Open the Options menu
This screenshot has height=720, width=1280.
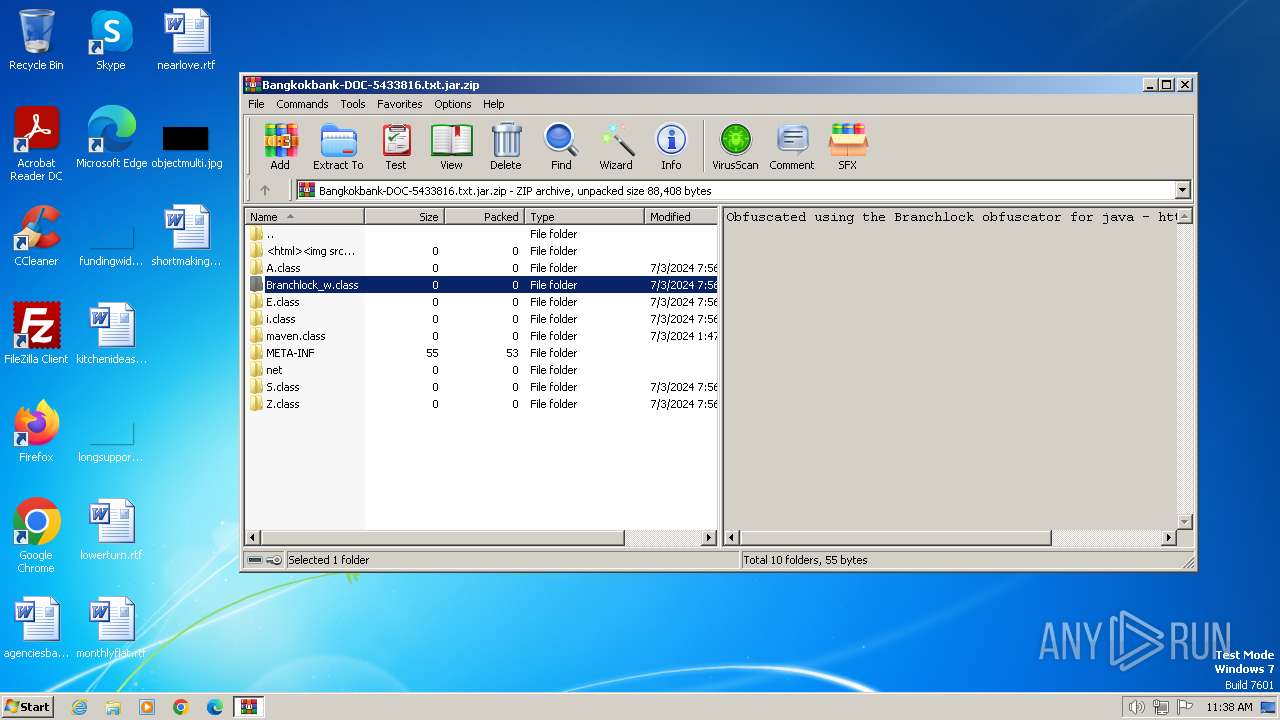click(x=452, y=104)
